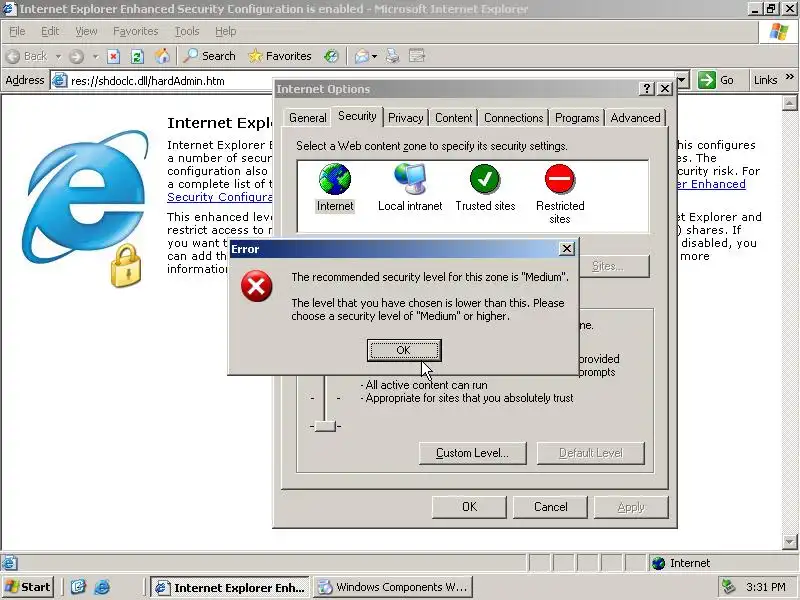Switch to the Connections tab
The image size is (800, 600).
[513, 118]
